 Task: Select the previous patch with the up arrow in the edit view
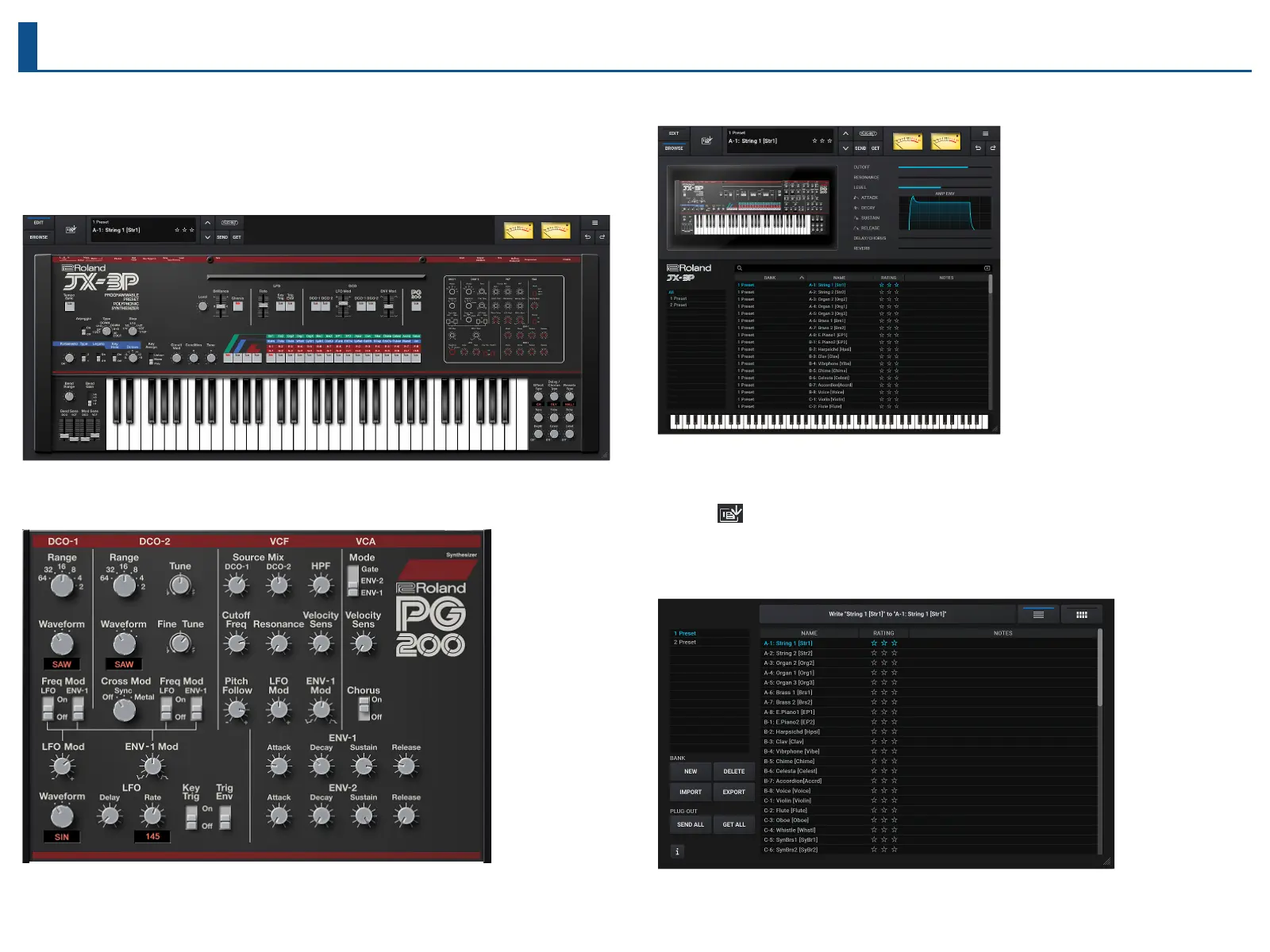(x=207, y=223)
